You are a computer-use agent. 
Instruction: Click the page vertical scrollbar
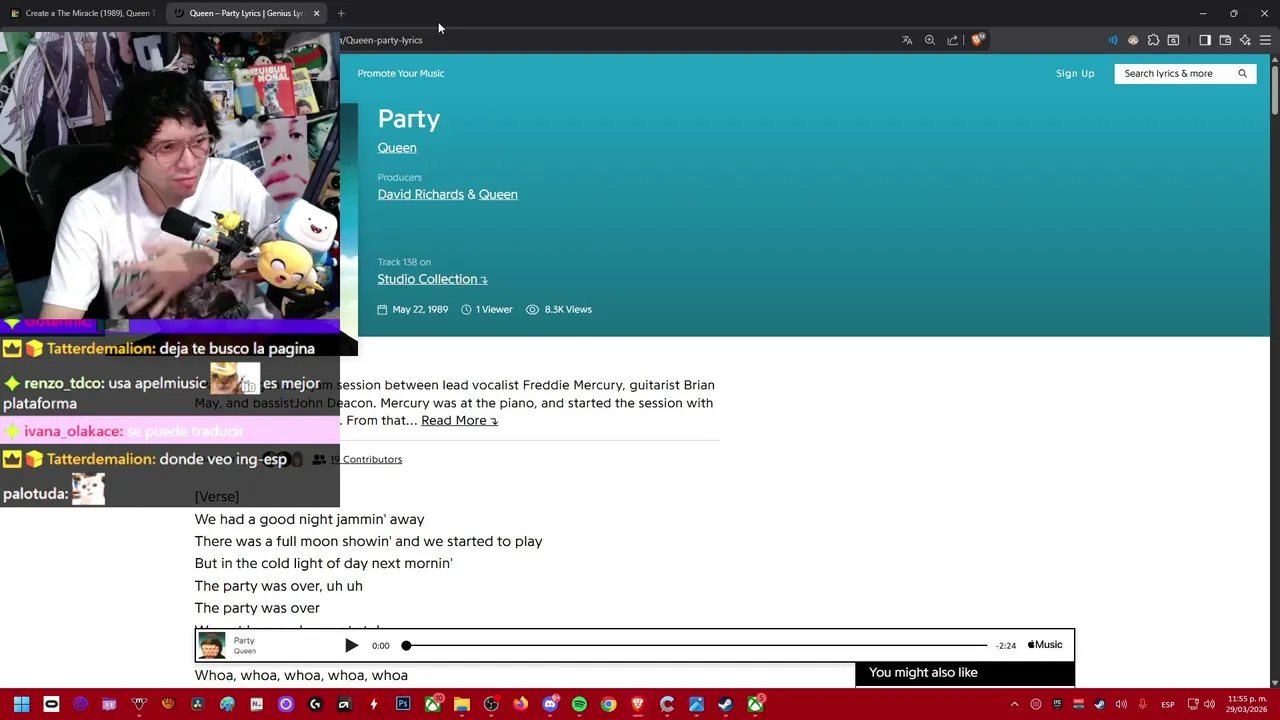point(1274,90)
